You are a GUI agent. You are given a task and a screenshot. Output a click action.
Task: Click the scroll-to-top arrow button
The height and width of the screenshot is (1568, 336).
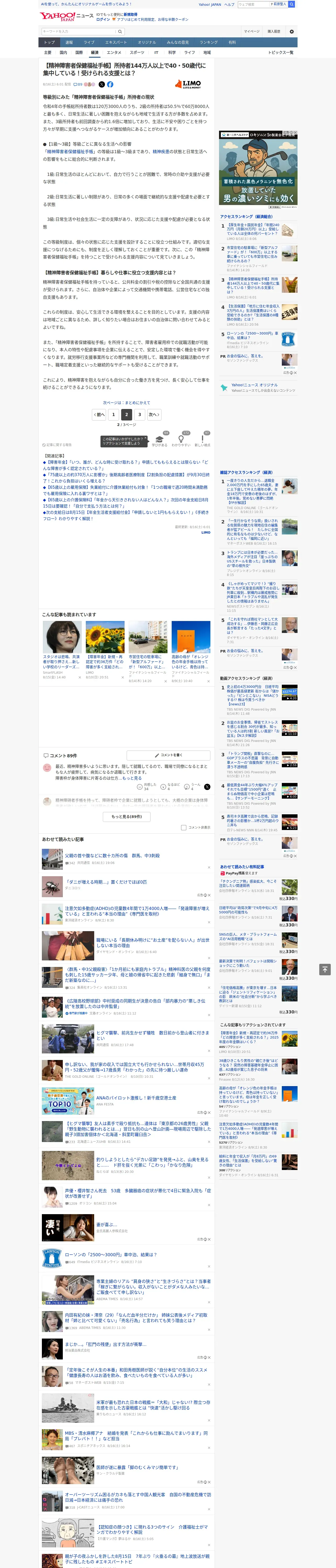point(325,969)
